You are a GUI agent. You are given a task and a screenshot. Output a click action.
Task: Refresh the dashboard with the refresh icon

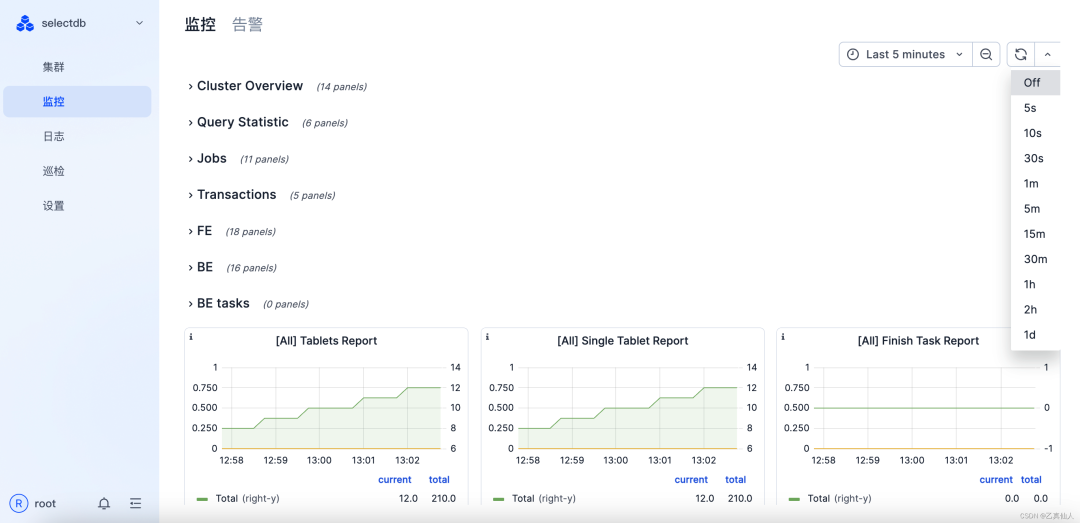1021,54
